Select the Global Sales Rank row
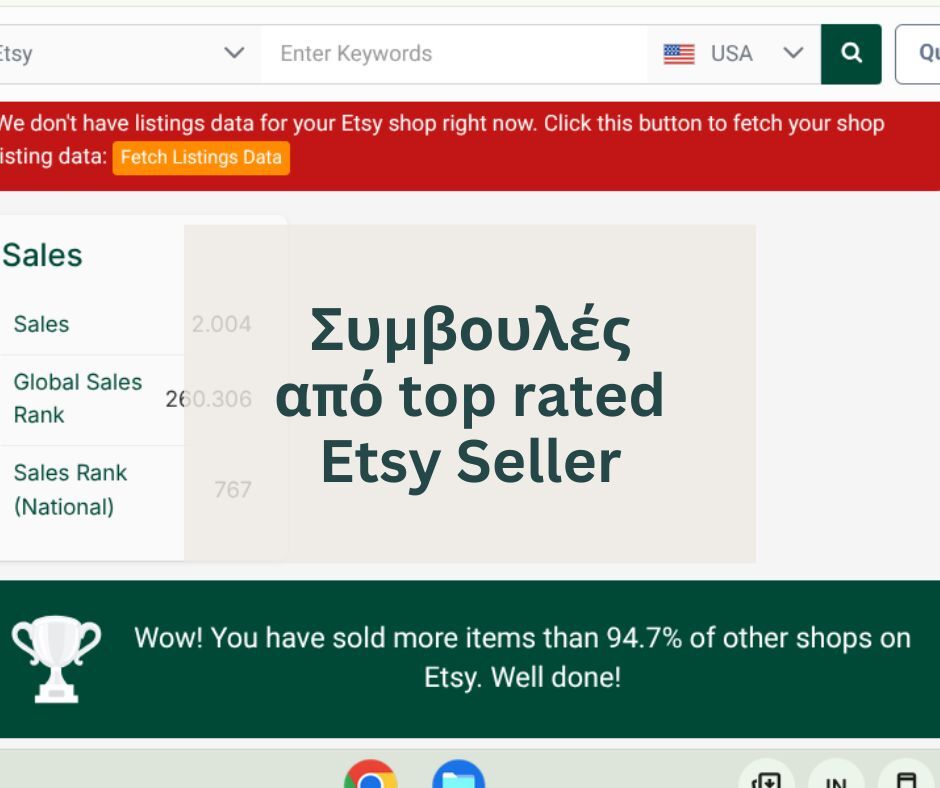Viewport: 940px width, 788px height. pos(90,398)
